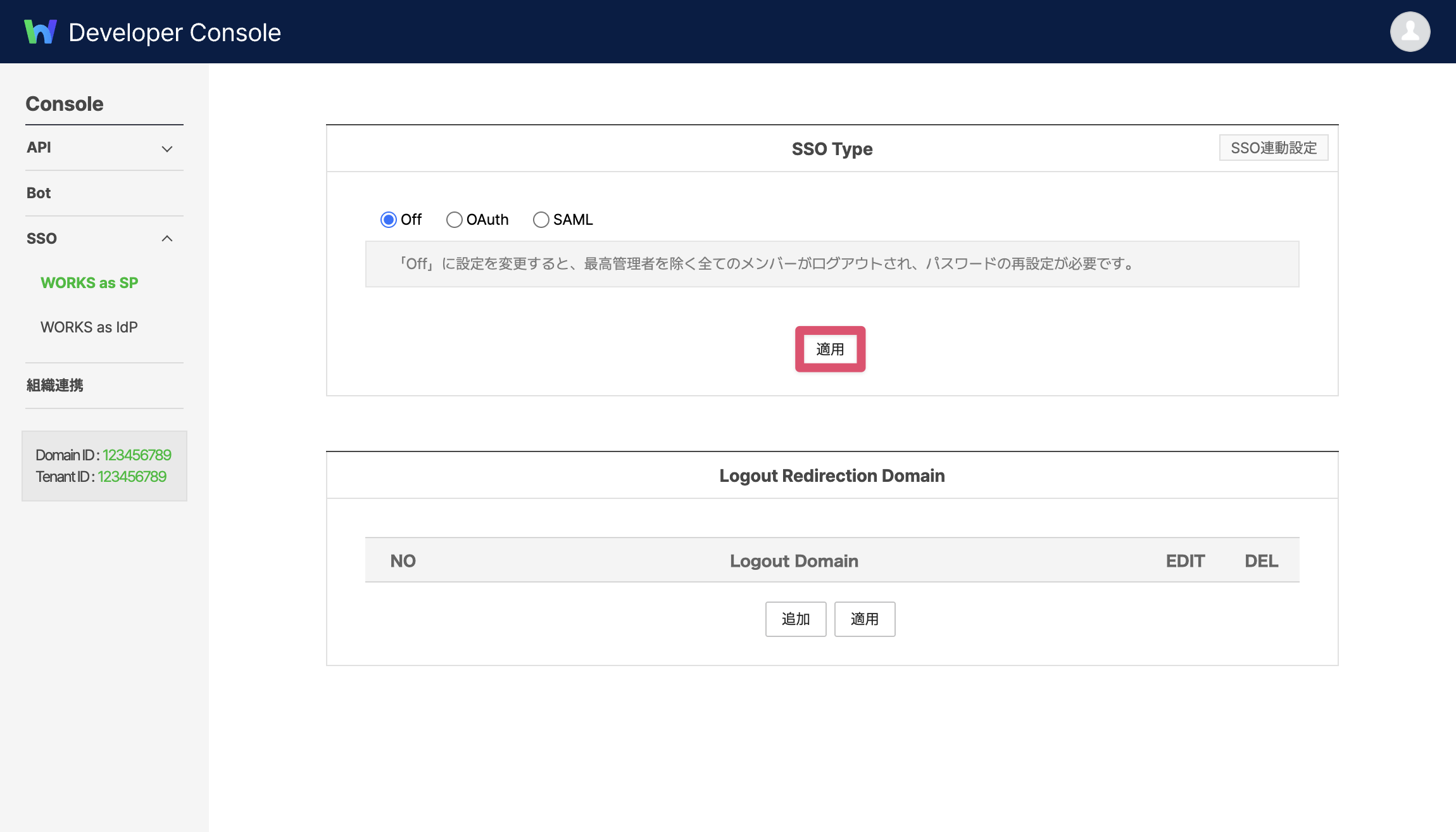The width and height of the screenshot is (1456, 832).
Task: Click the NO column header
Action: coord(403,561)
